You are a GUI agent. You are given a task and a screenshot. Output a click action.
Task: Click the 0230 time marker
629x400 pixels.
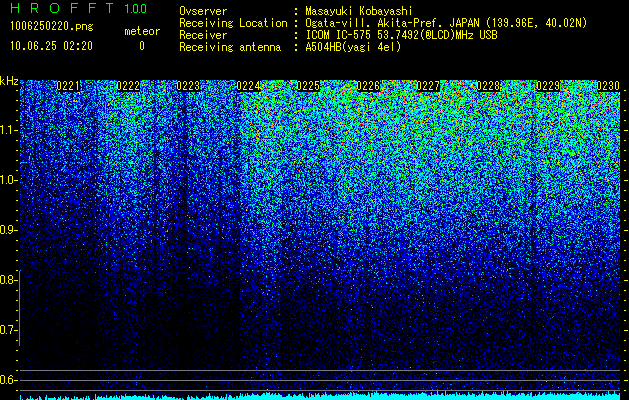[x=608, y=86]
